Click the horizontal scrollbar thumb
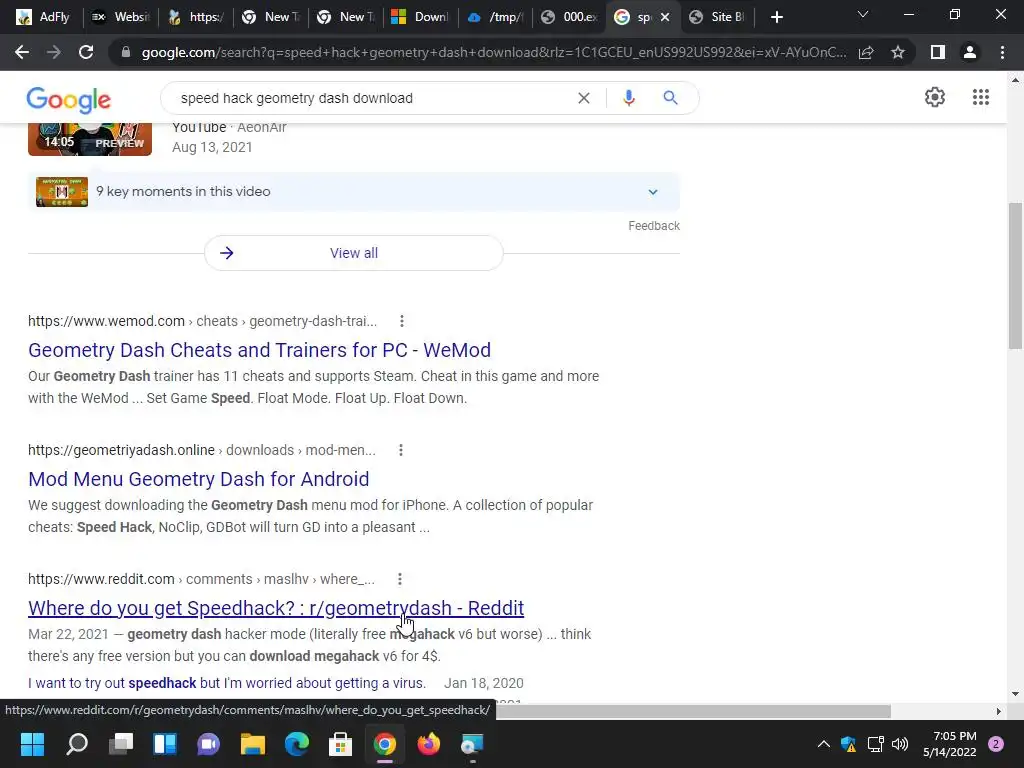Screen dimensions: 1024x768 pyautogui.click(x=692, y=711)
